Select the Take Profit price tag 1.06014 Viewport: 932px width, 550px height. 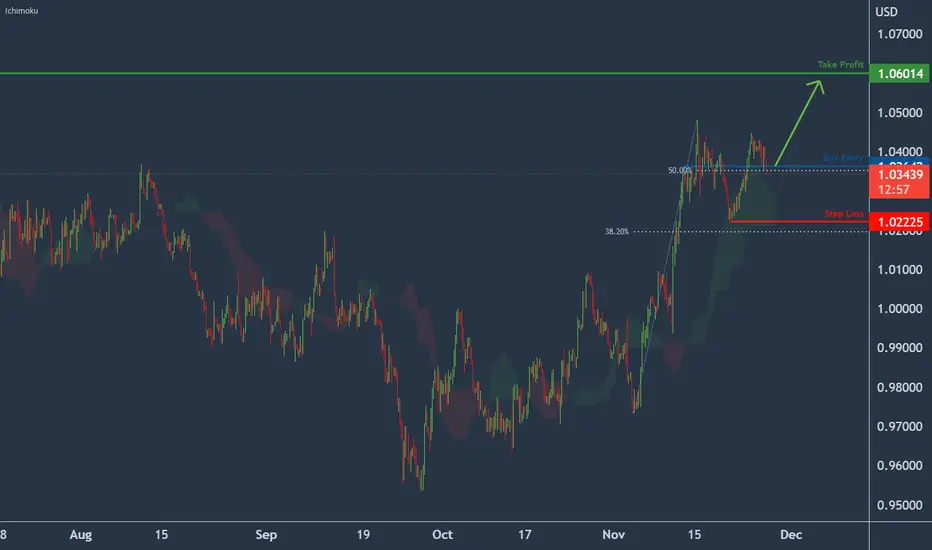pyautogui.click(x=900, y=74)
